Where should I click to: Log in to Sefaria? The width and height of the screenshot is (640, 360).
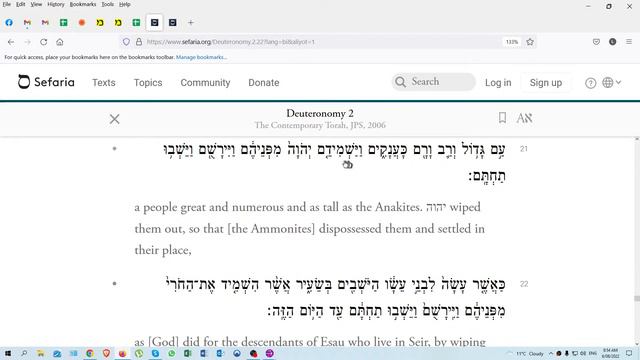(x=498, y=83)
